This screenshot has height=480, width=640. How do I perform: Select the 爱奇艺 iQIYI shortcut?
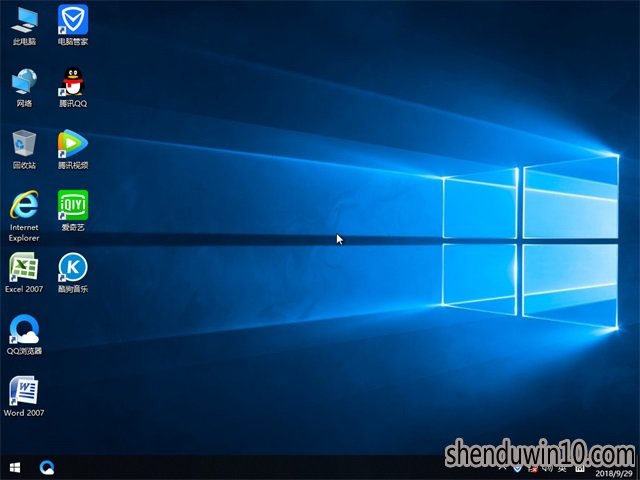coord(73,211)
